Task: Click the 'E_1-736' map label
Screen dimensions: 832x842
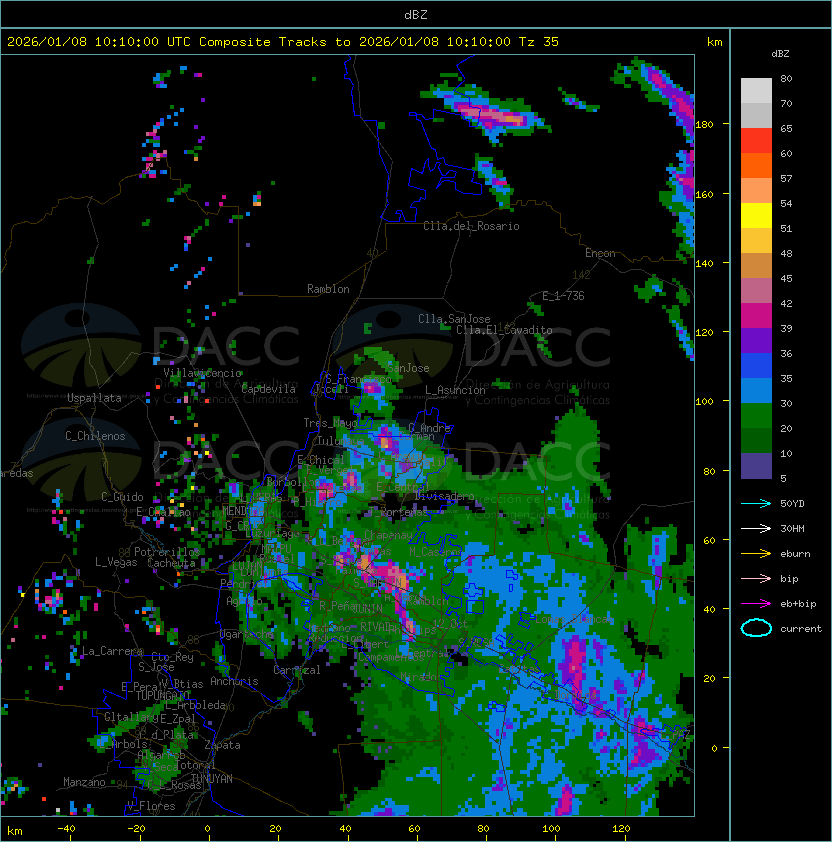Action: click(x=563, y=296)
